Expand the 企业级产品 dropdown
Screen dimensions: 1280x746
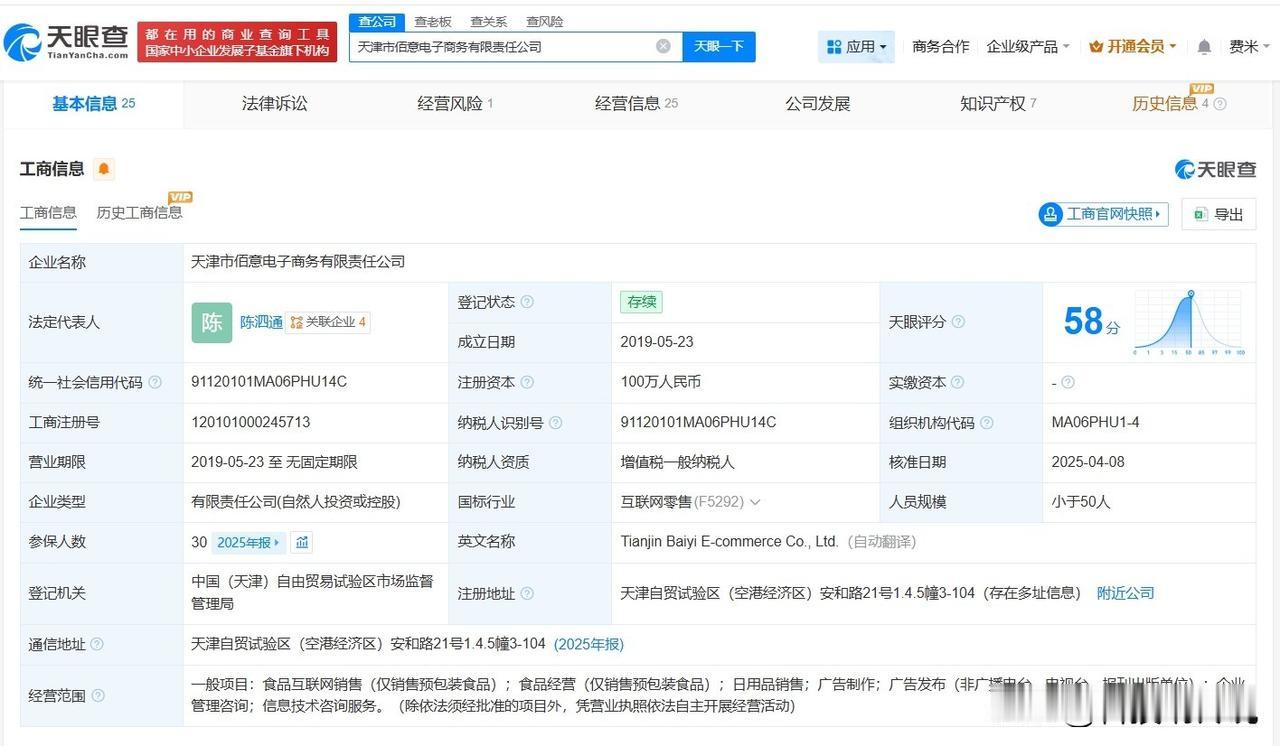[x=1028, y=47]
